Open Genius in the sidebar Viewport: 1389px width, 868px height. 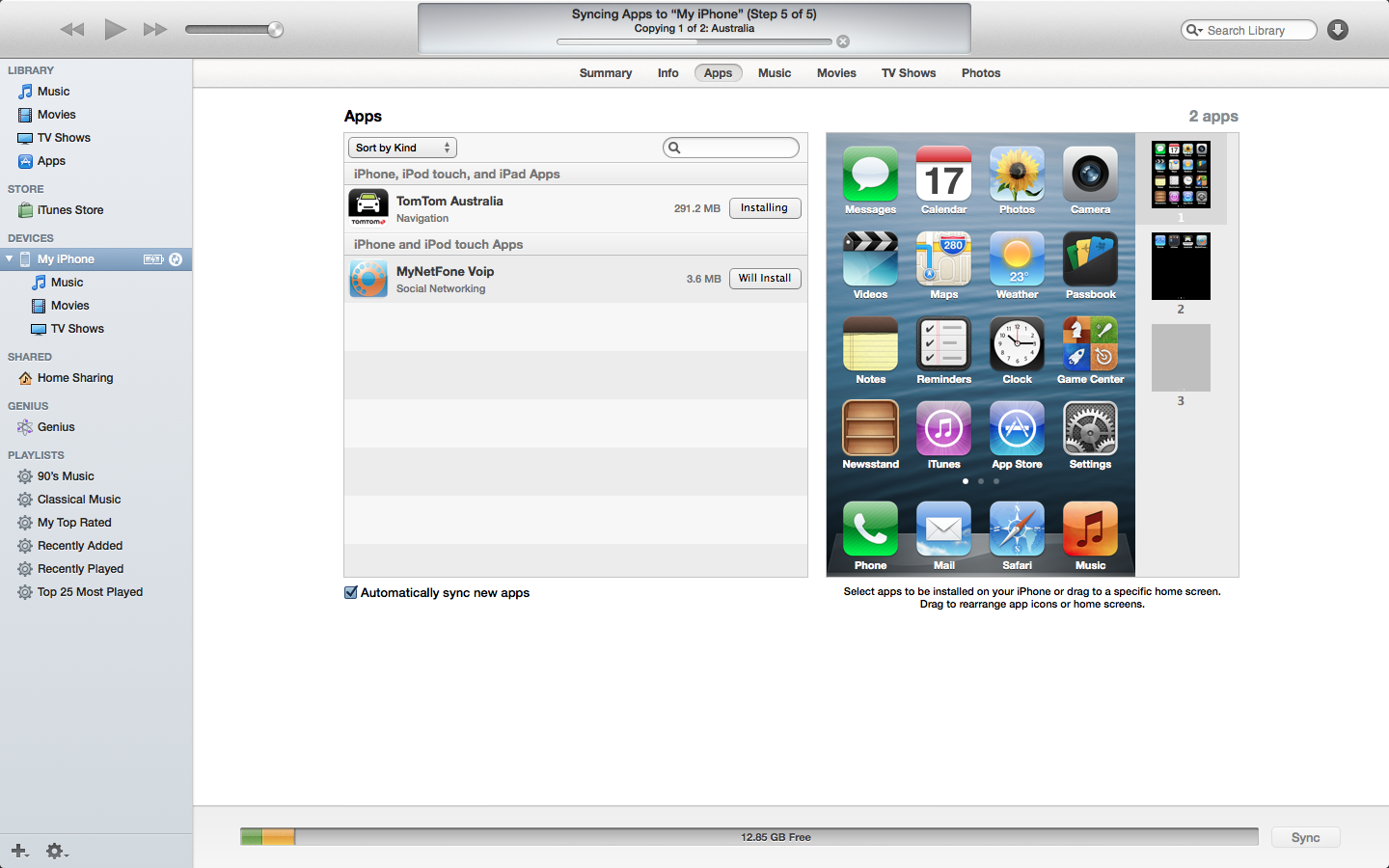click(x=56, y=427)
